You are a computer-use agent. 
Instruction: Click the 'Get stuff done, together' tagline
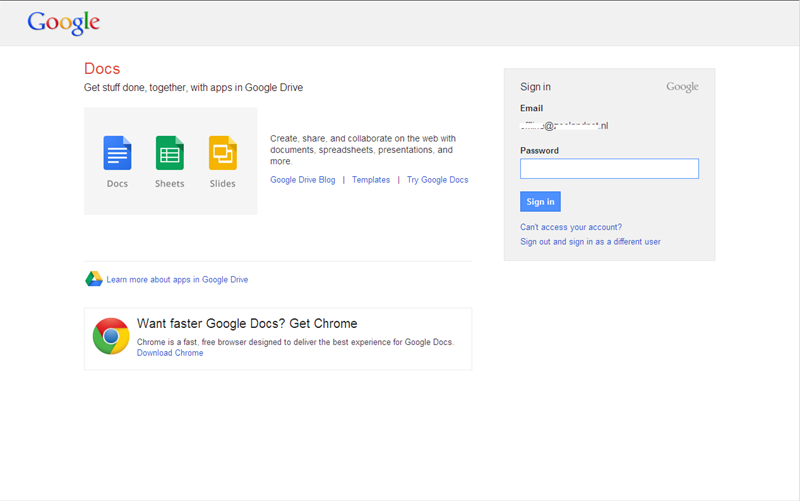pos(193,88)
